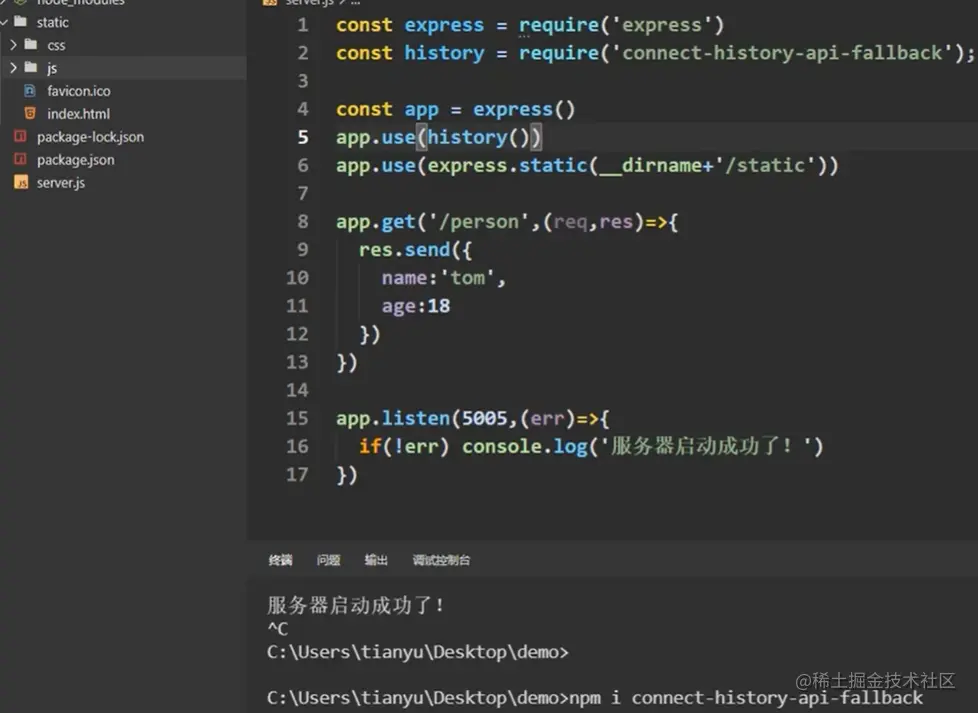Image resolution: width=978 pixels, height=713 pixels.
Task: Click the server.js JS file icon
Action: click(21, 182)
